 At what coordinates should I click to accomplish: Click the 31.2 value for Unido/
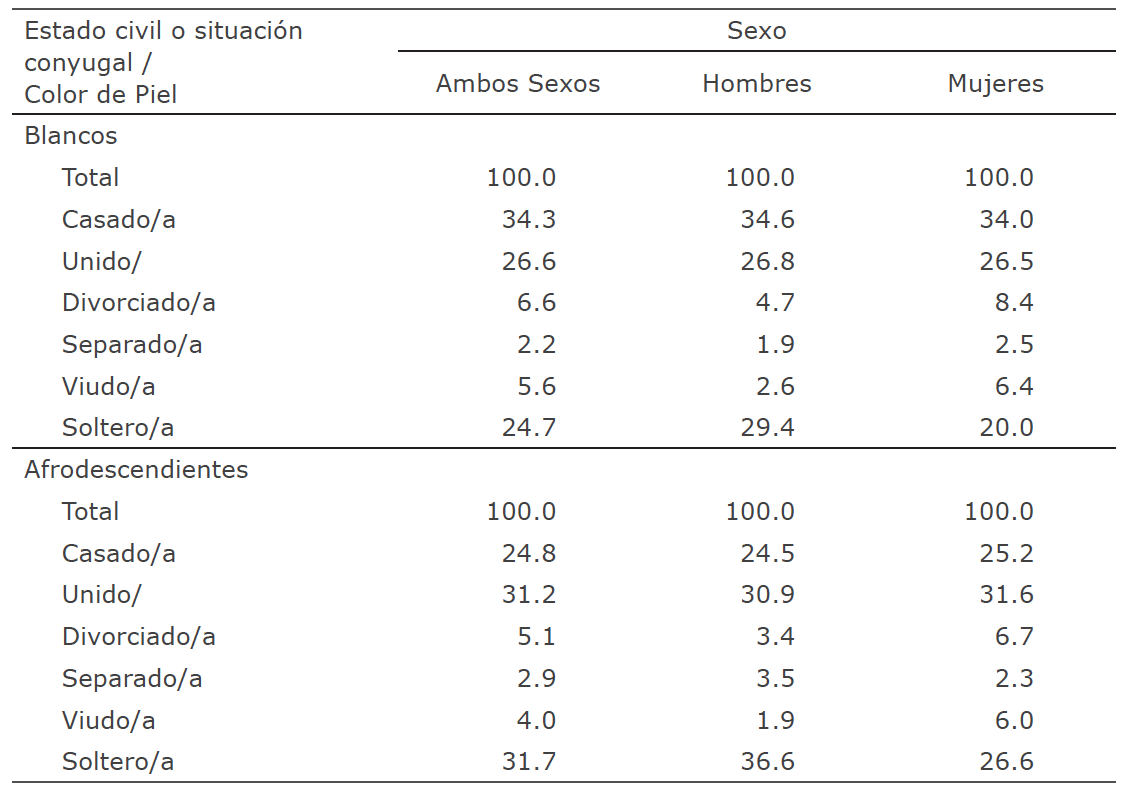coord(529,595)
